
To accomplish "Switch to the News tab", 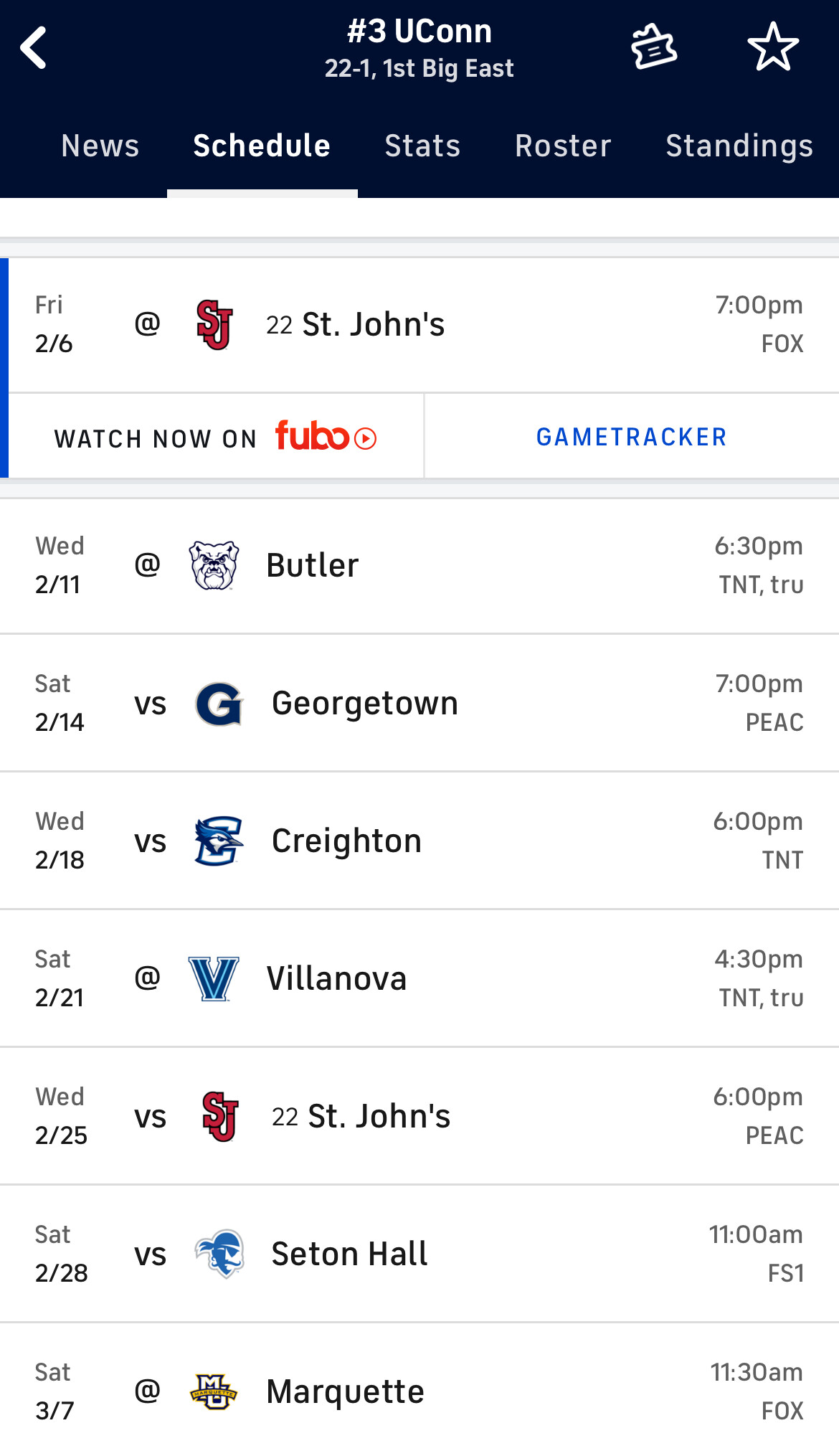I will (100, 146).
